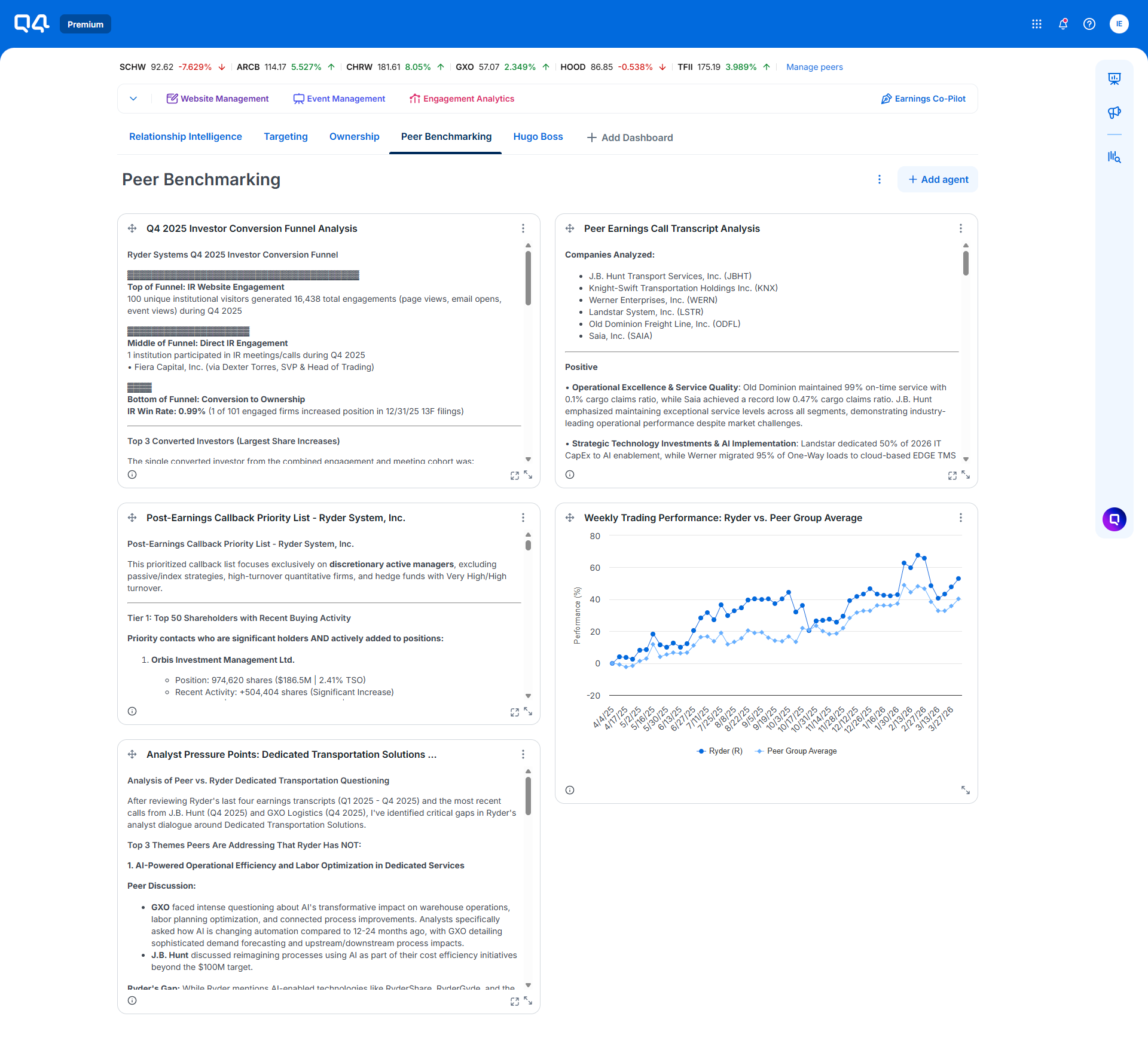Screen dimensions: 1148x1062
Task: Expand Analyst Pressure Points card to fullscreen
Action: point(515,1002)
